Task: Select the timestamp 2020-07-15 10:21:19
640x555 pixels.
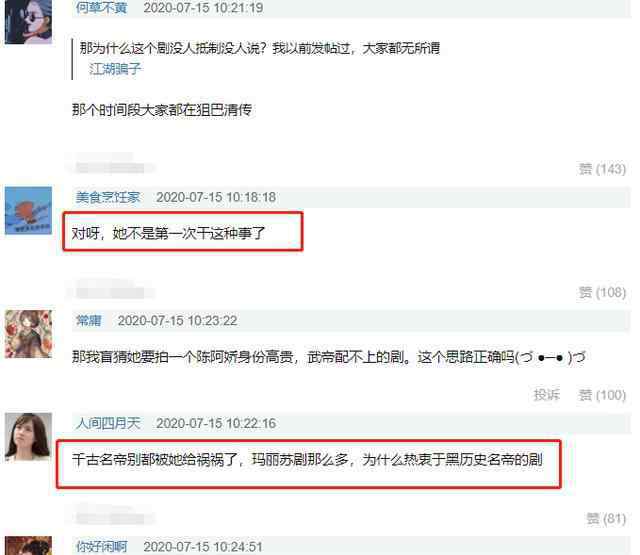Action: [x=203, y=8]
